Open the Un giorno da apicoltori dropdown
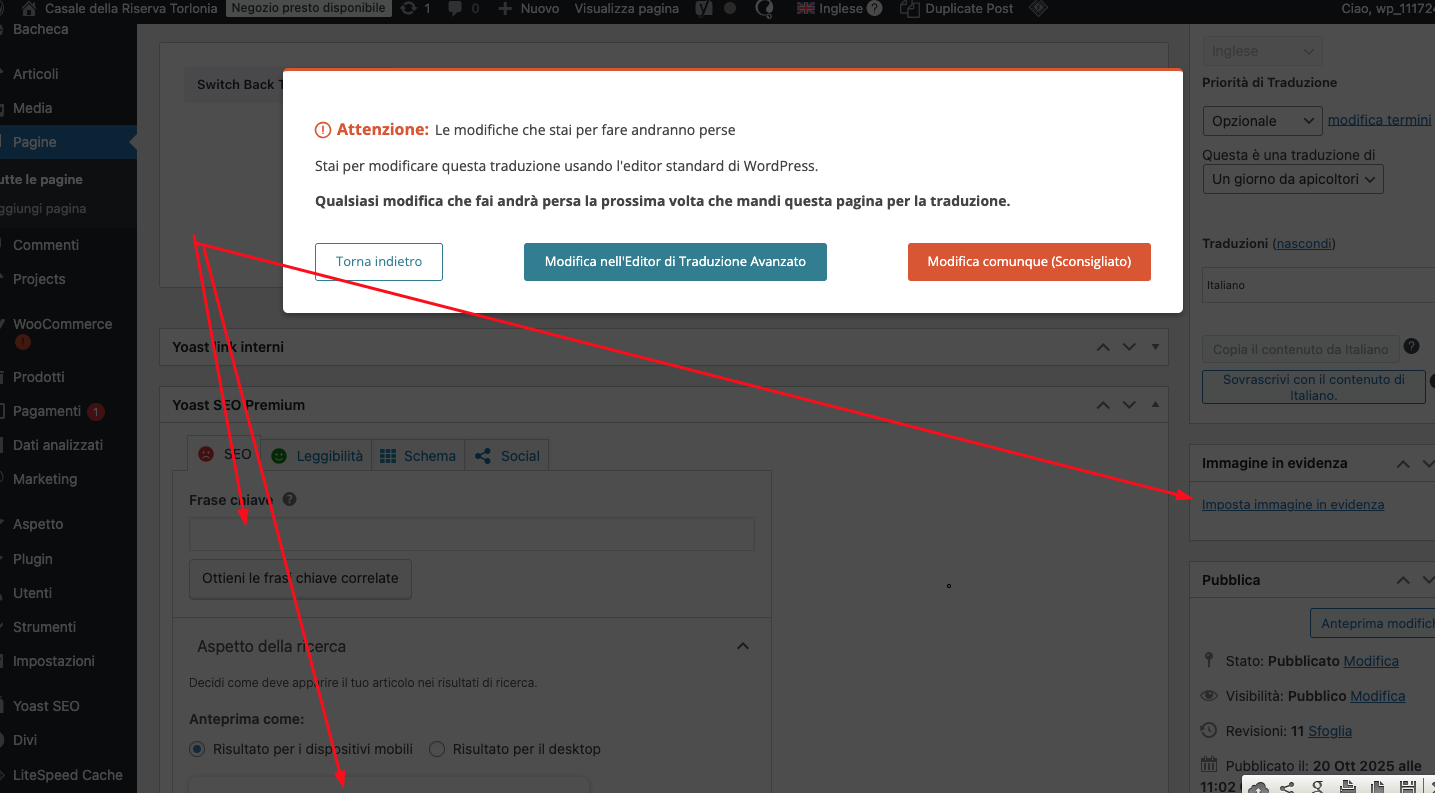1435x793 pixels. click(x=1292, y=180)
